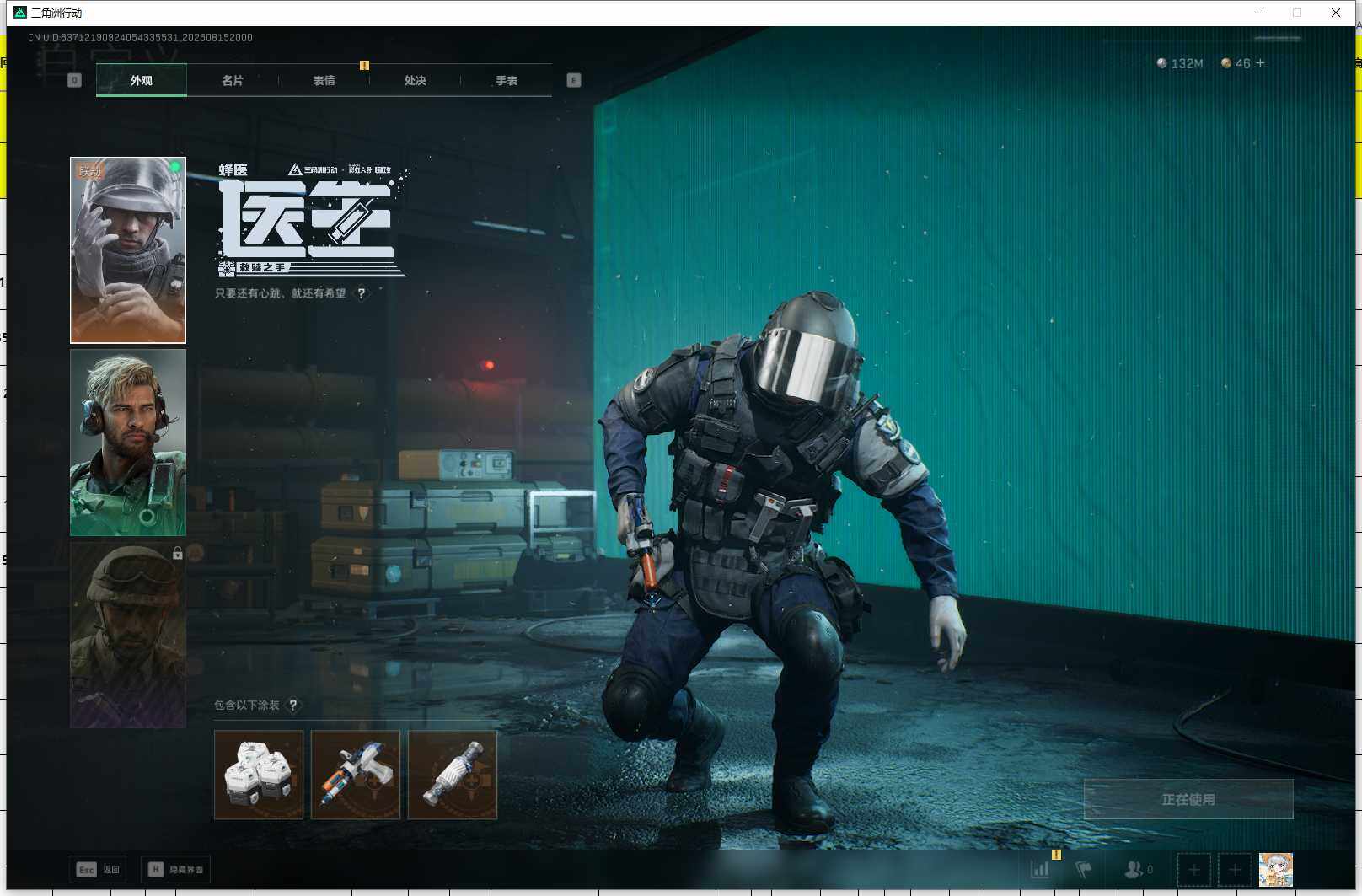Go to the 手表 tab
This screenshot has width=1362, height=896.
507,80
